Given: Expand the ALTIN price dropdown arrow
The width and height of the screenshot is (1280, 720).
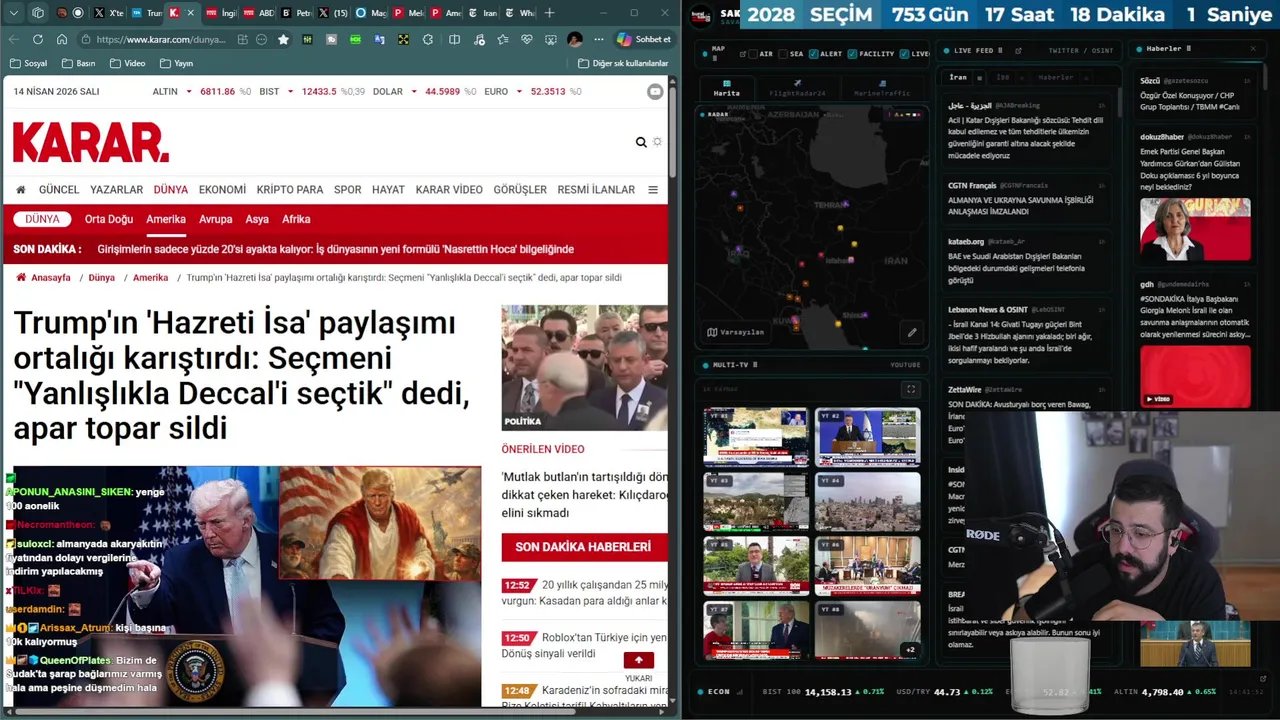Looking at the screenshot, I should pyautogui.click(x=188, y=91).
